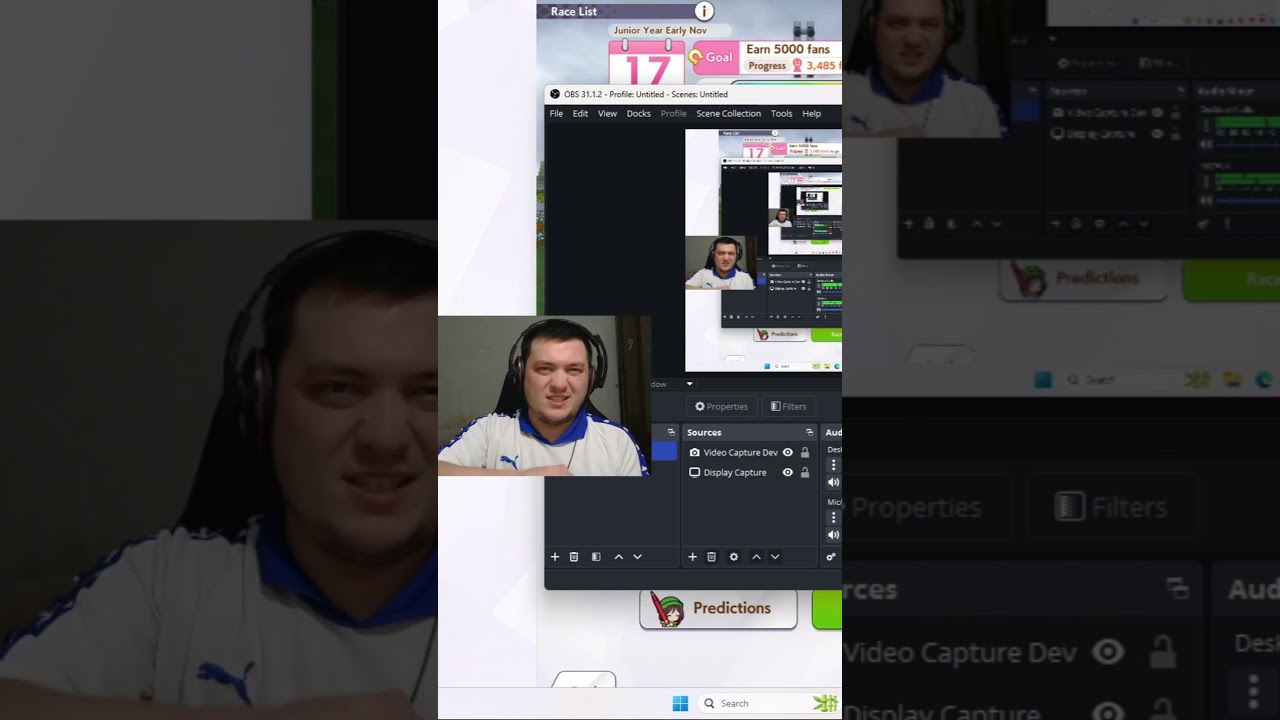Open the View menu in OBS
This screenshot has width=1280, height=720.
click(607, 113)
